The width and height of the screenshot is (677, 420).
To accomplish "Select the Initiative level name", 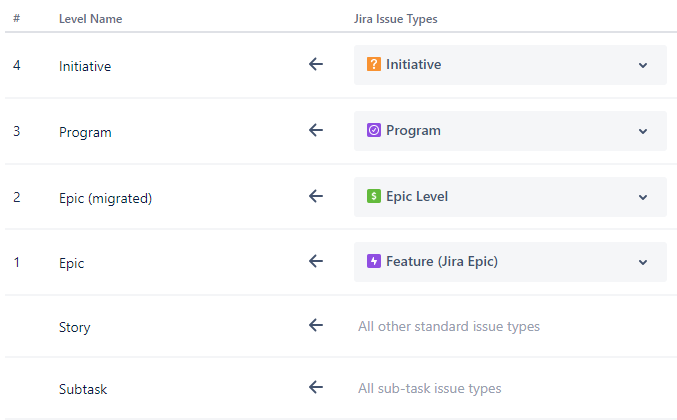I will [x=85, y=66].
